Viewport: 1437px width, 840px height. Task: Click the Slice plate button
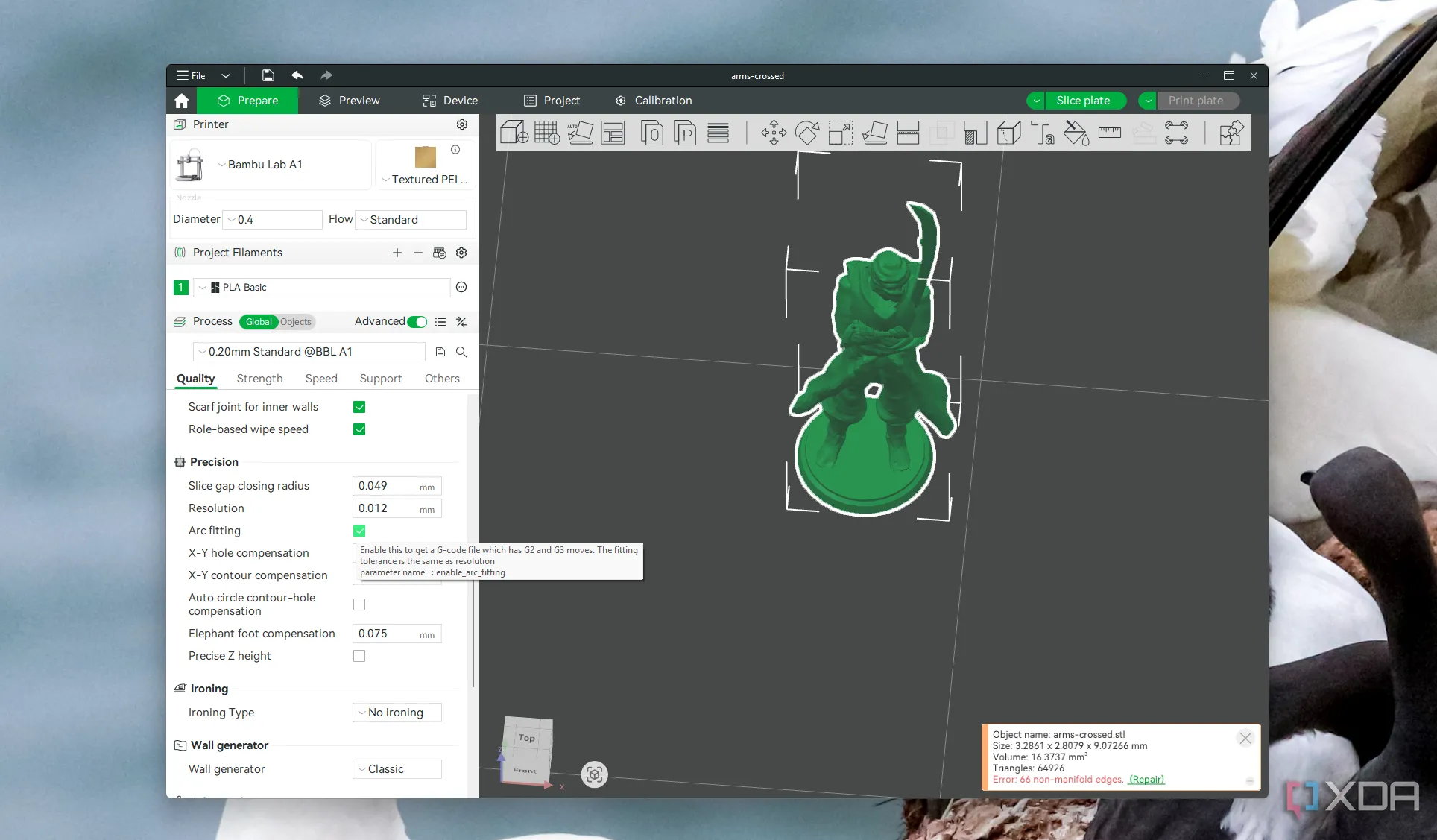[x=1082, y=101]
